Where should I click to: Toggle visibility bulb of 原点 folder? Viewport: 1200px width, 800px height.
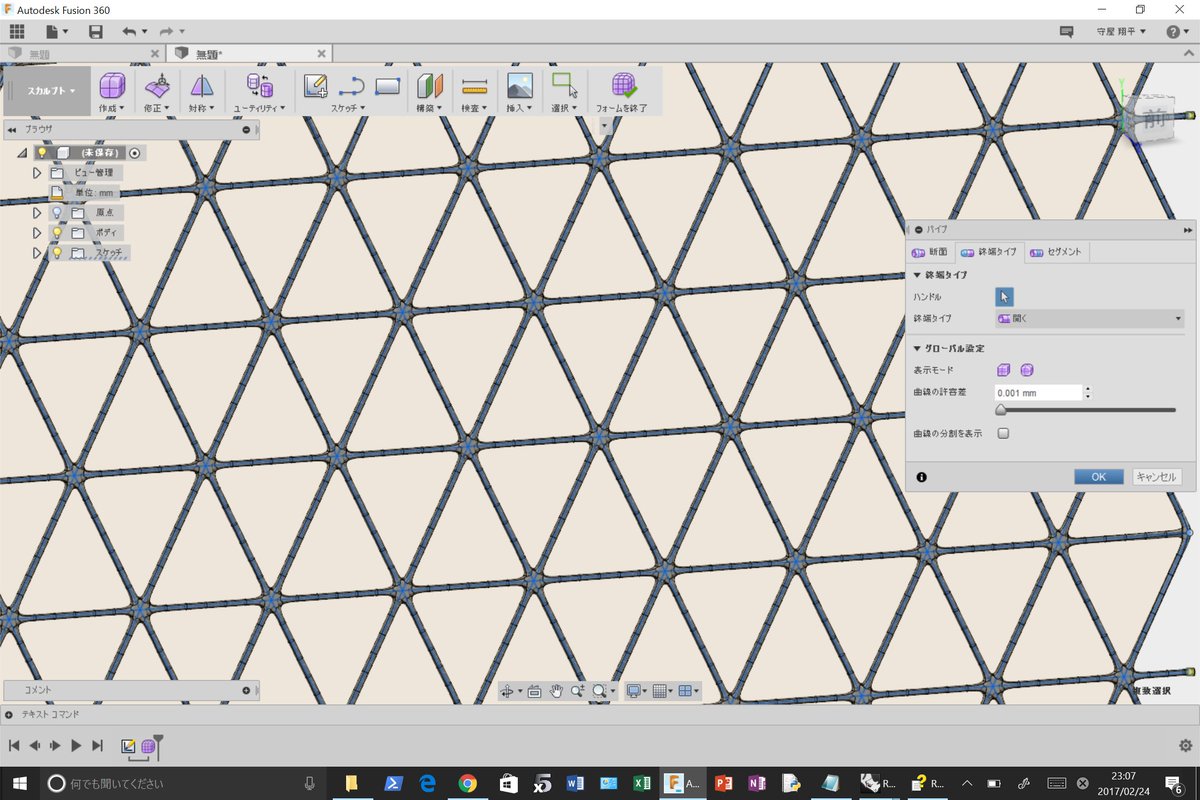point(57,213)
